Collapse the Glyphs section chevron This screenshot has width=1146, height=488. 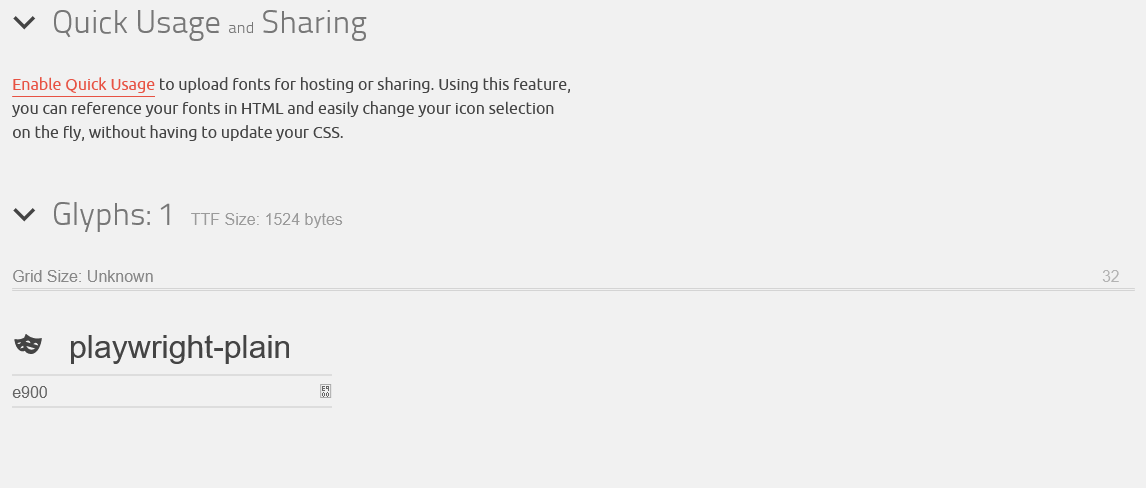pos(24,214)
